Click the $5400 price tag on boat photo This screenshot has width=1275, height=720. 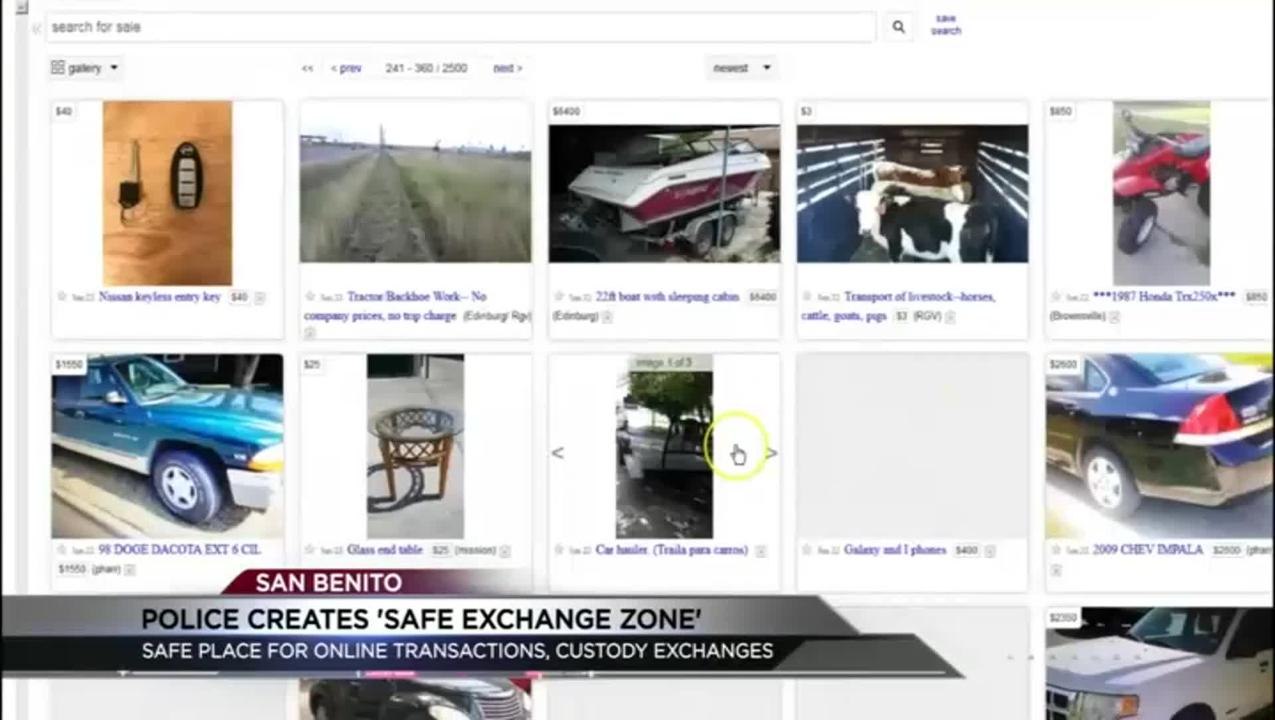(x=566, y=111)
